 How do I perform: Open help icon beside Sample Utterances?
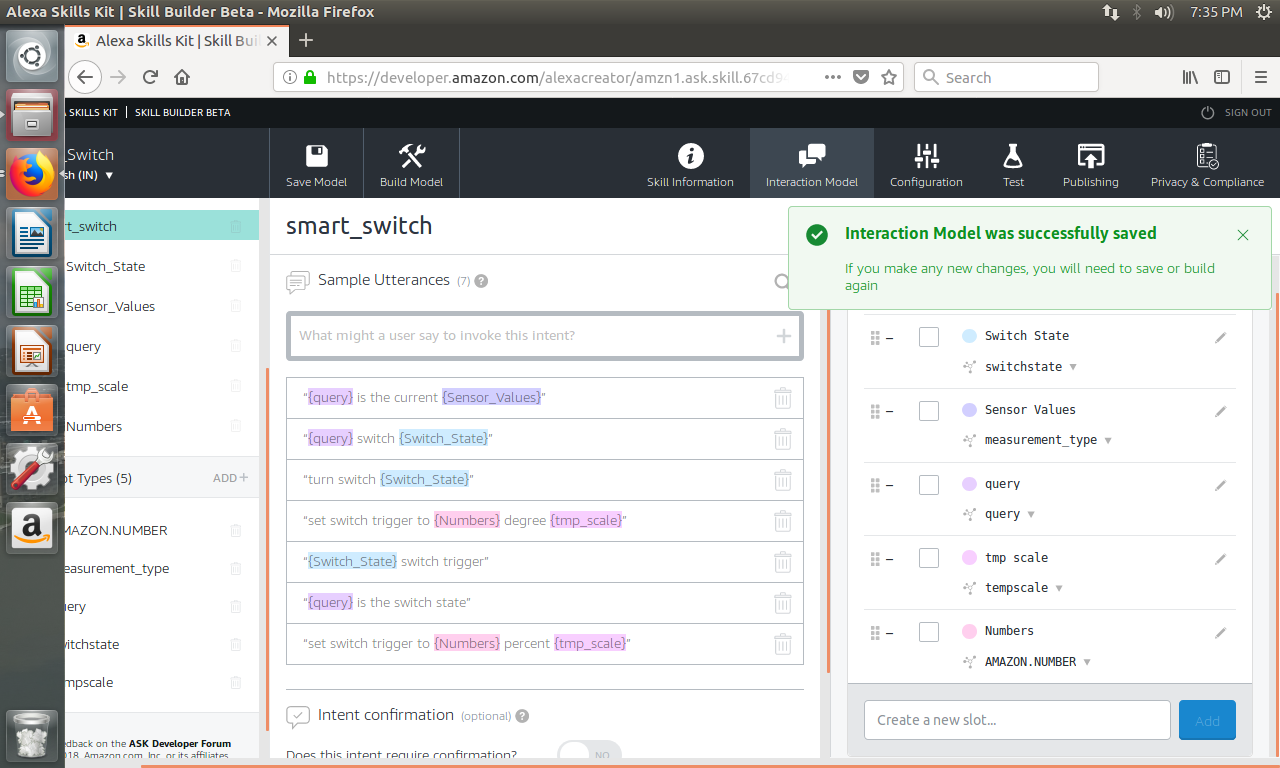(x=481, y=281)
